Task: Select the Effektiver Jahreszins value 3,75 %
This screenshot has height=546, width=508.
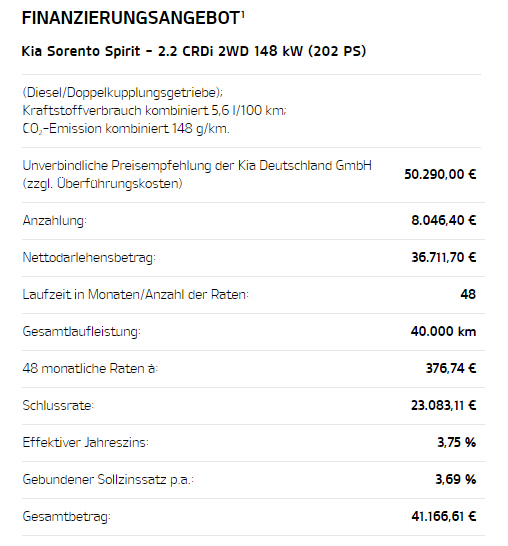Action: pyautogui.click(x=456, y=442)
